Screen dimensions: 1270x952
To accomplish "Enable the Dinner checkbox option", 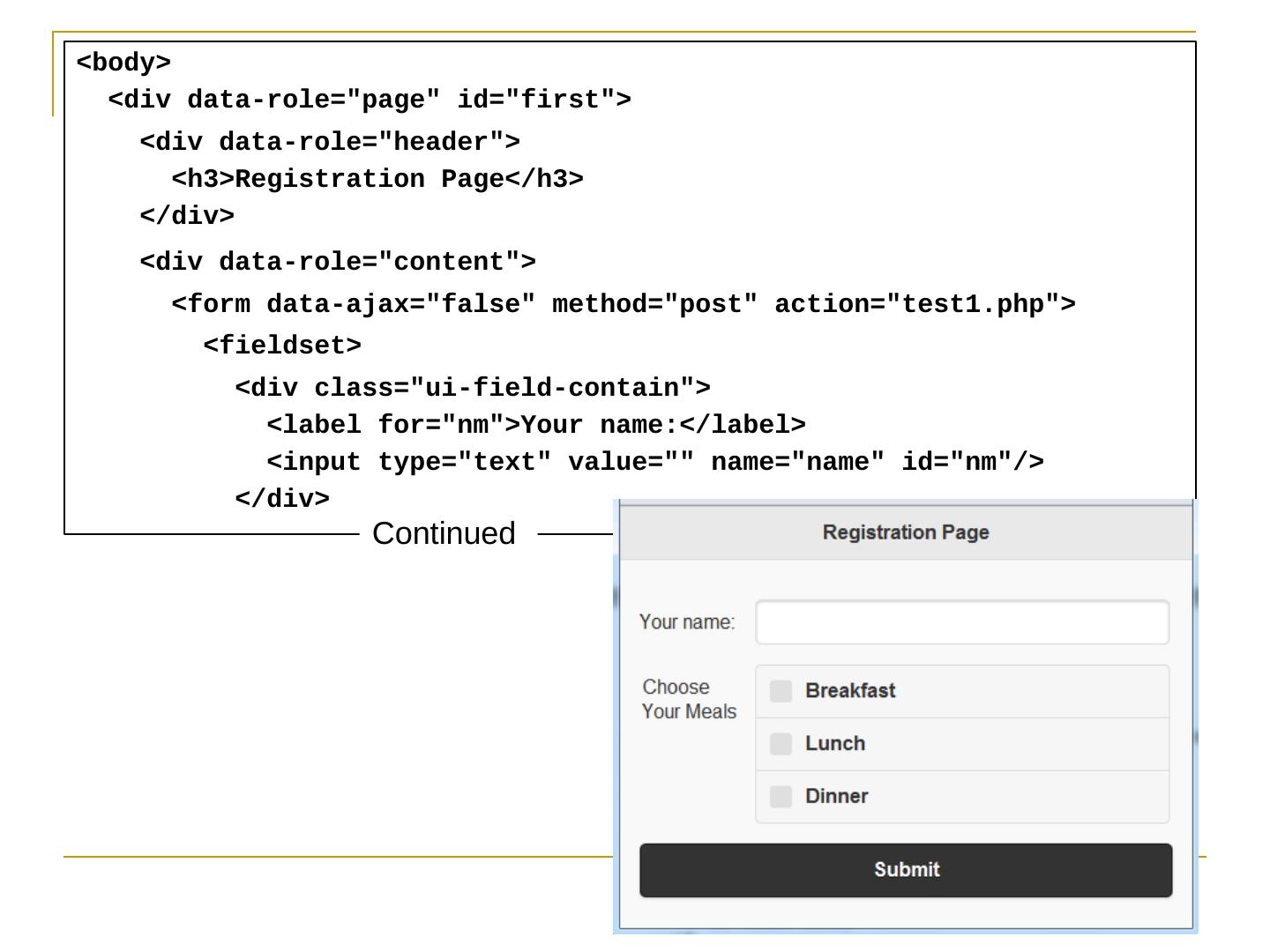I will tap(781, 797).
